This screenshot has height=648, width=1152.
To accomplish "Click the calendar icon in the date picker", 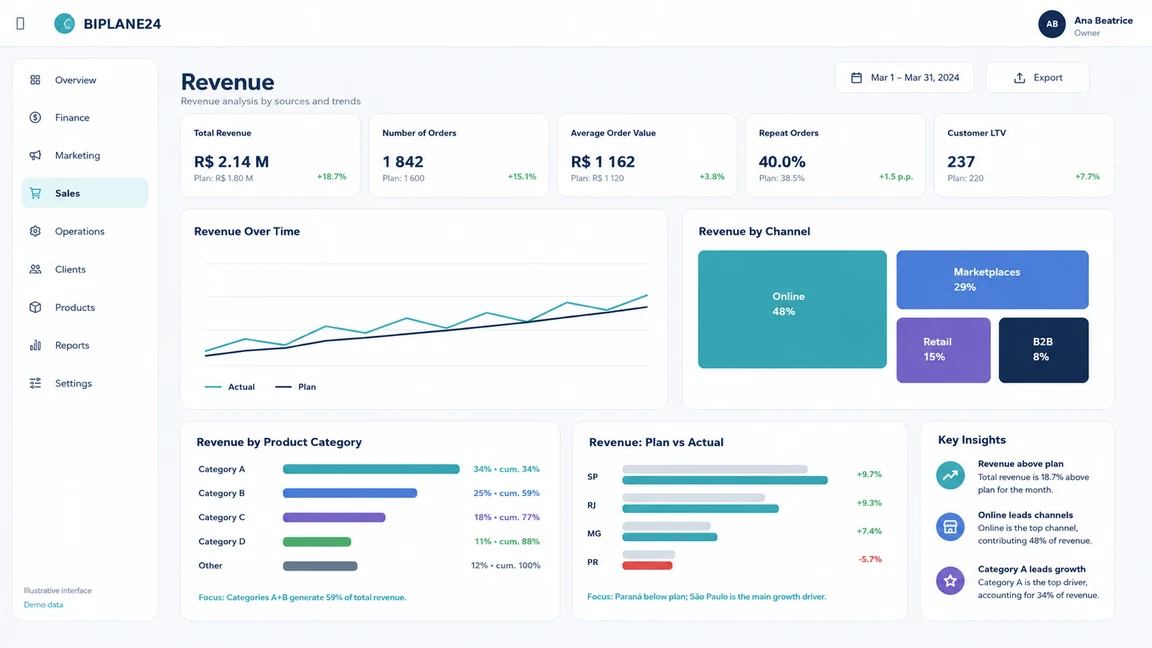I will tap(857, 78).
